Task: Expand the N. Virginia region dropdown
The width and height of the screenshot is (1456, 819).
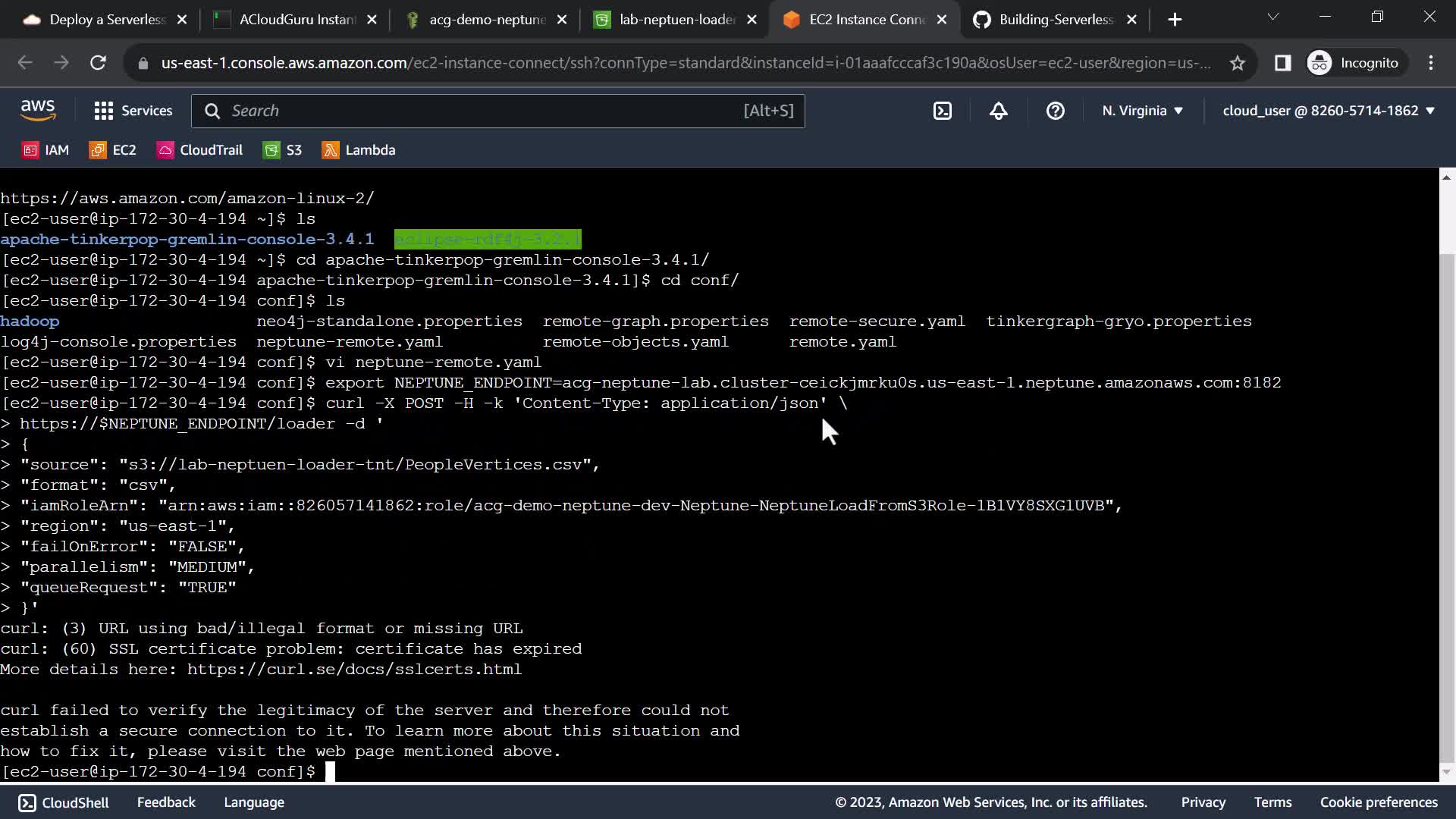Action: pyautogui.click(x=1142, y=111)
